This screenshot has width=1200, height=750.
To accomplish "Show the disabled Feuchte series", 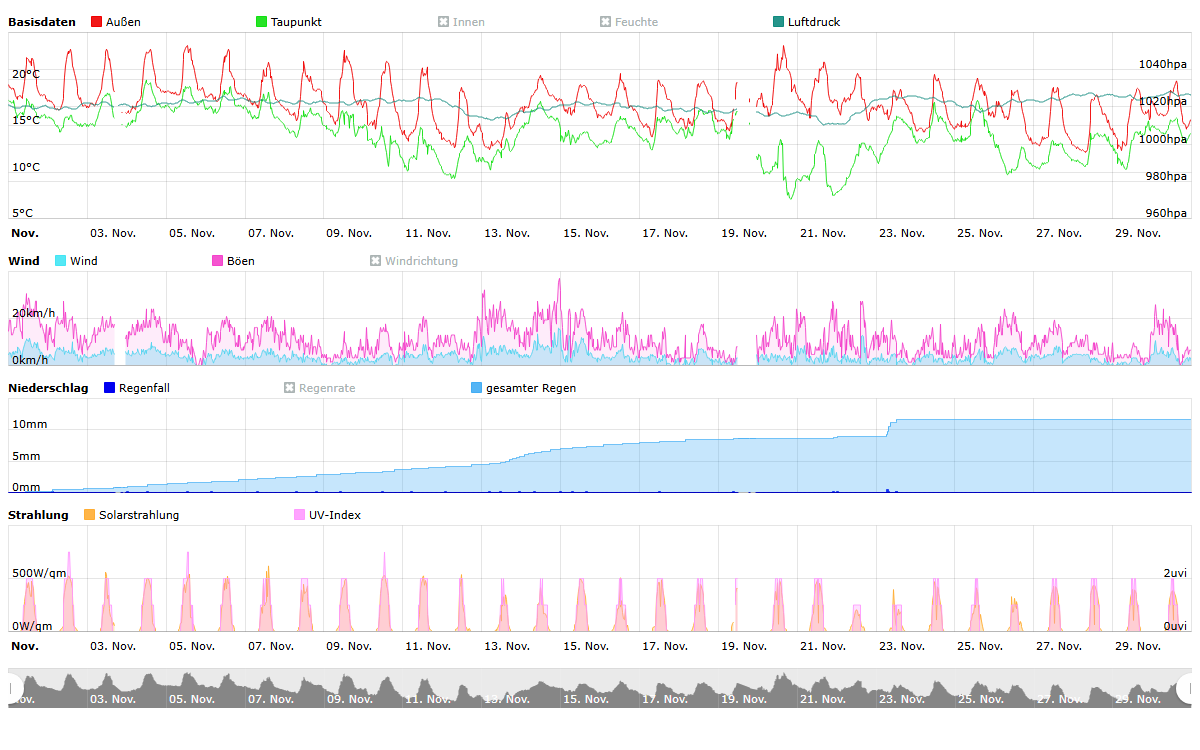I will pos(628,22).
